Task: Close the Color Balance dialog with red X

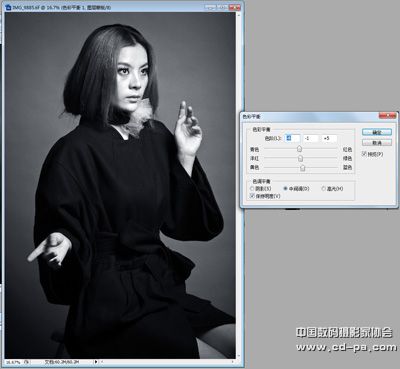Action: point(388,116)
